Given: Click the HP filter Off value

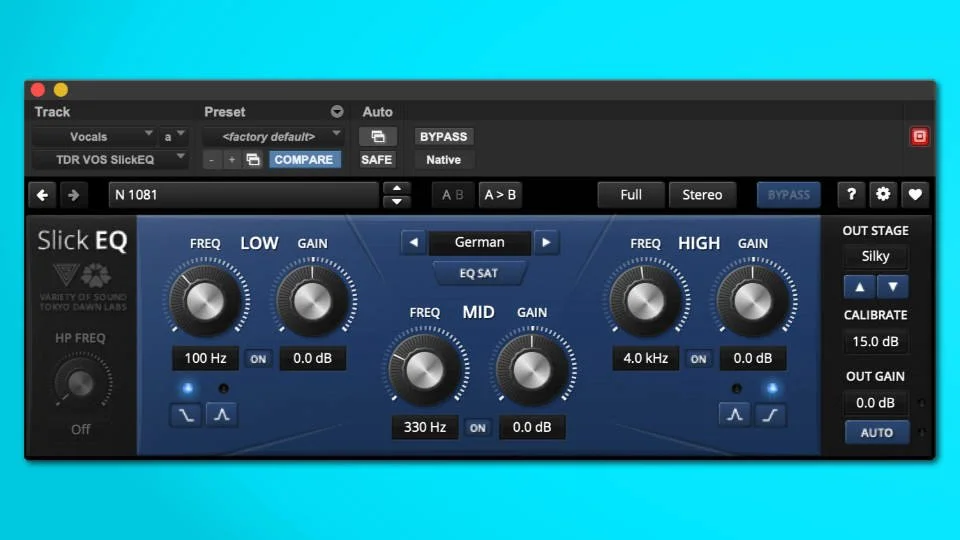Looking at the screenshot, I should coord(81,430).
